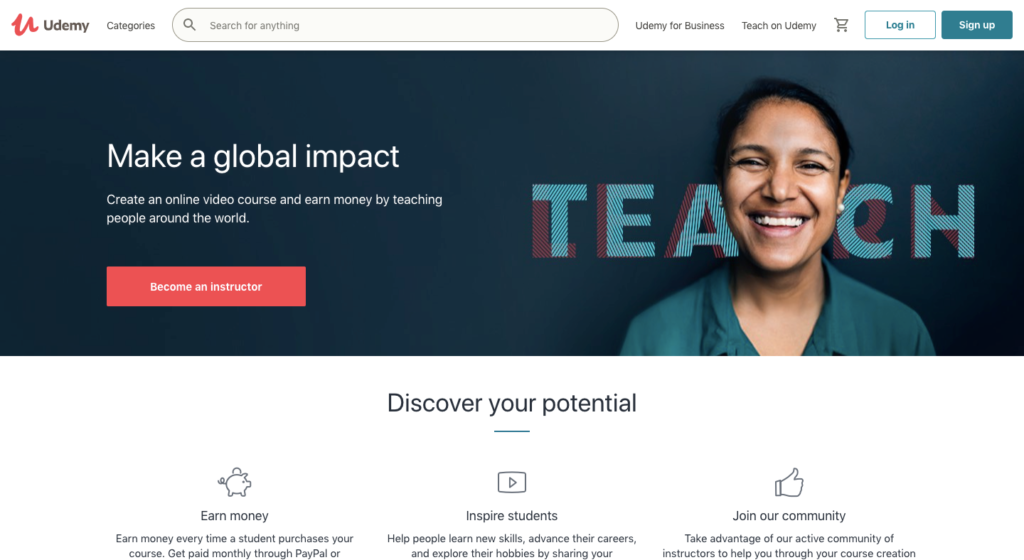Click the video play Inspire students icon
1024x560 pixels.
click(x=512, y=482)
